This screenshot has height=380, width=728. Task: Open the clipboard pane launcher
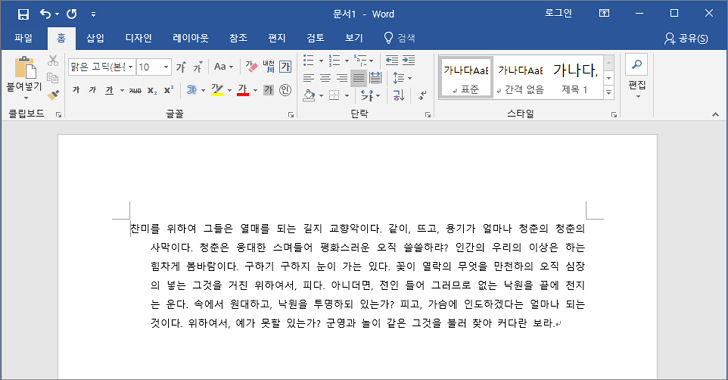pyautogui.click(x=58, y=114)
